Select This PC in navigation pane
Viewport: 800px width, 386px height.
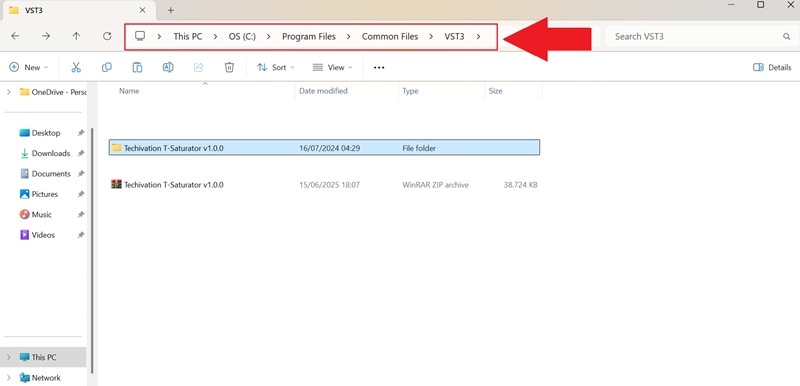[x=43, y=357]
